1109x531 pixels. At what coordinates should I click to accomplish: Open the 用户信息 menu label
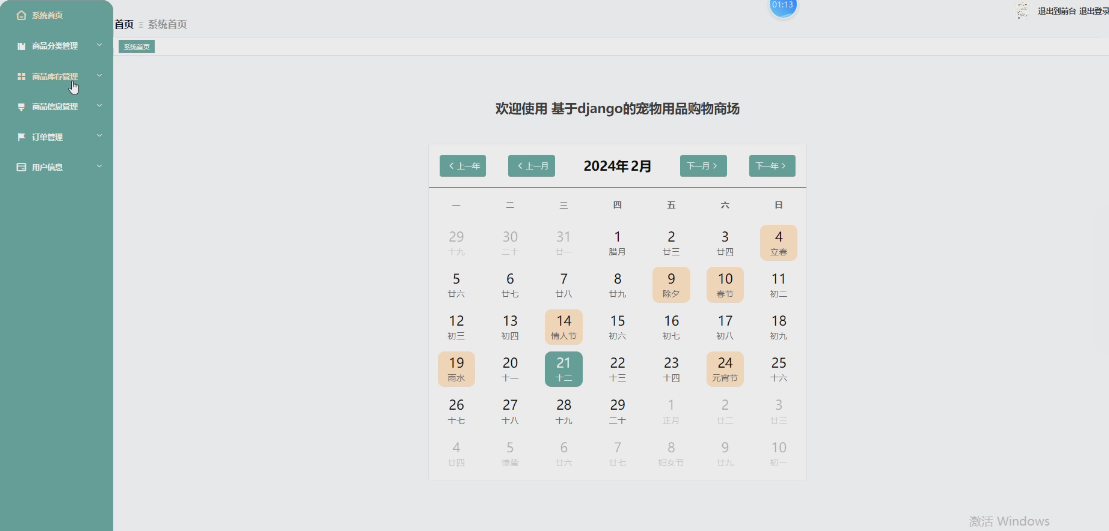47,168
